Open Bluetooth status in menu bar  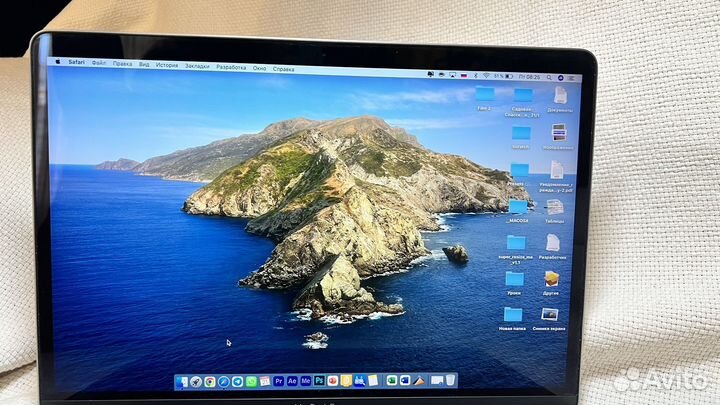click(476, 76)
